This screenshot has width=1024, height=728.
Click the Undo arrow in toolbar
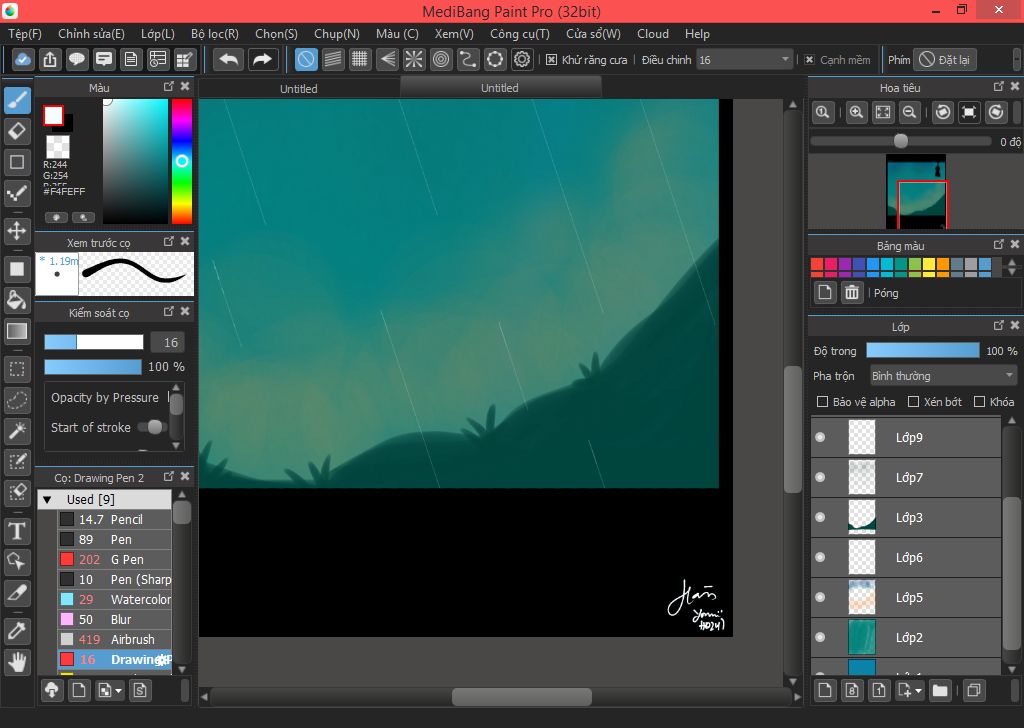tap(229, 59)
